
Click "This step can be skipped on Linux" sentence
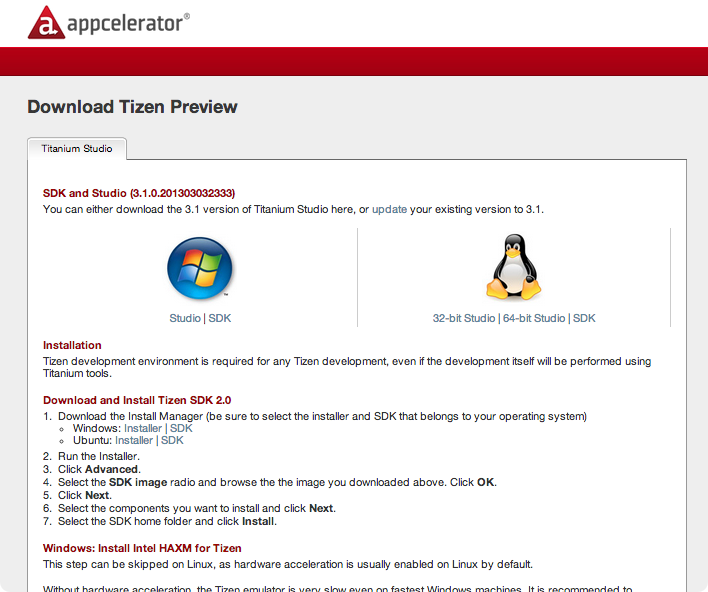tap(288, 564)
